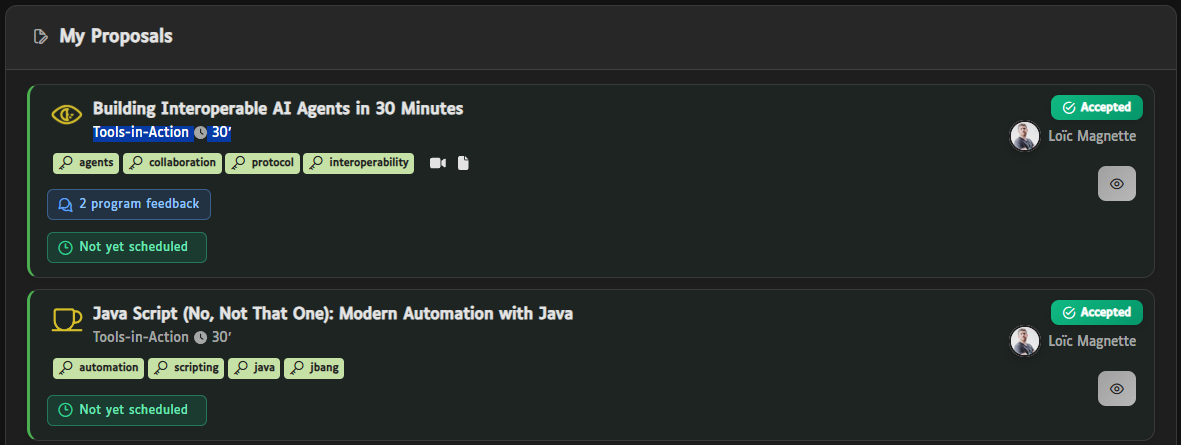Click the Accepted status badge on first proposal
Viewport: 1181px width, 445px height.
pyautogui.click(x=1097, y=108)
